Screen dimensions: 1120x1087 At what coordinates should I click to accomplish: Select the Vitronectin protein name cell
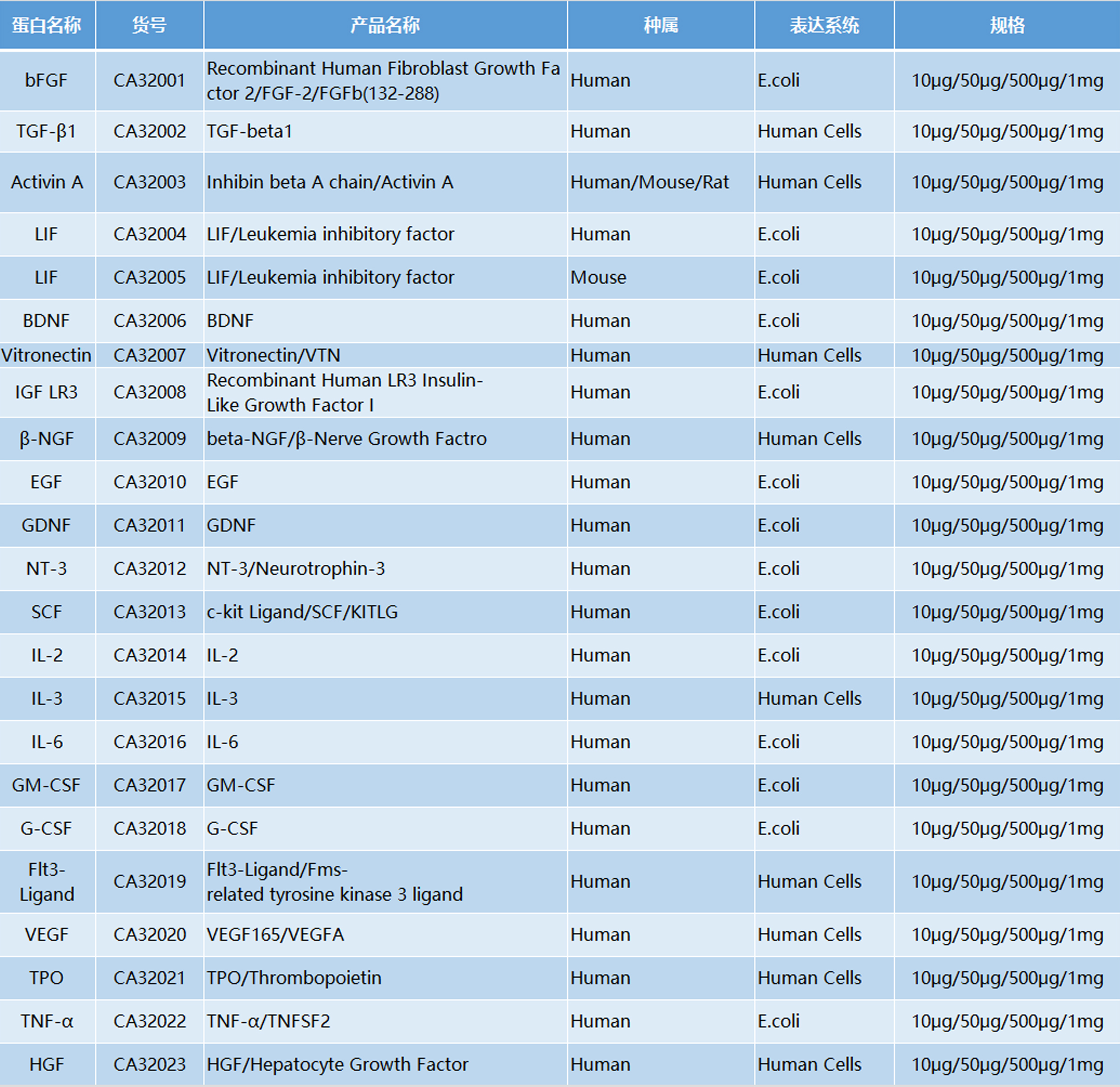(x=47, y=356)
